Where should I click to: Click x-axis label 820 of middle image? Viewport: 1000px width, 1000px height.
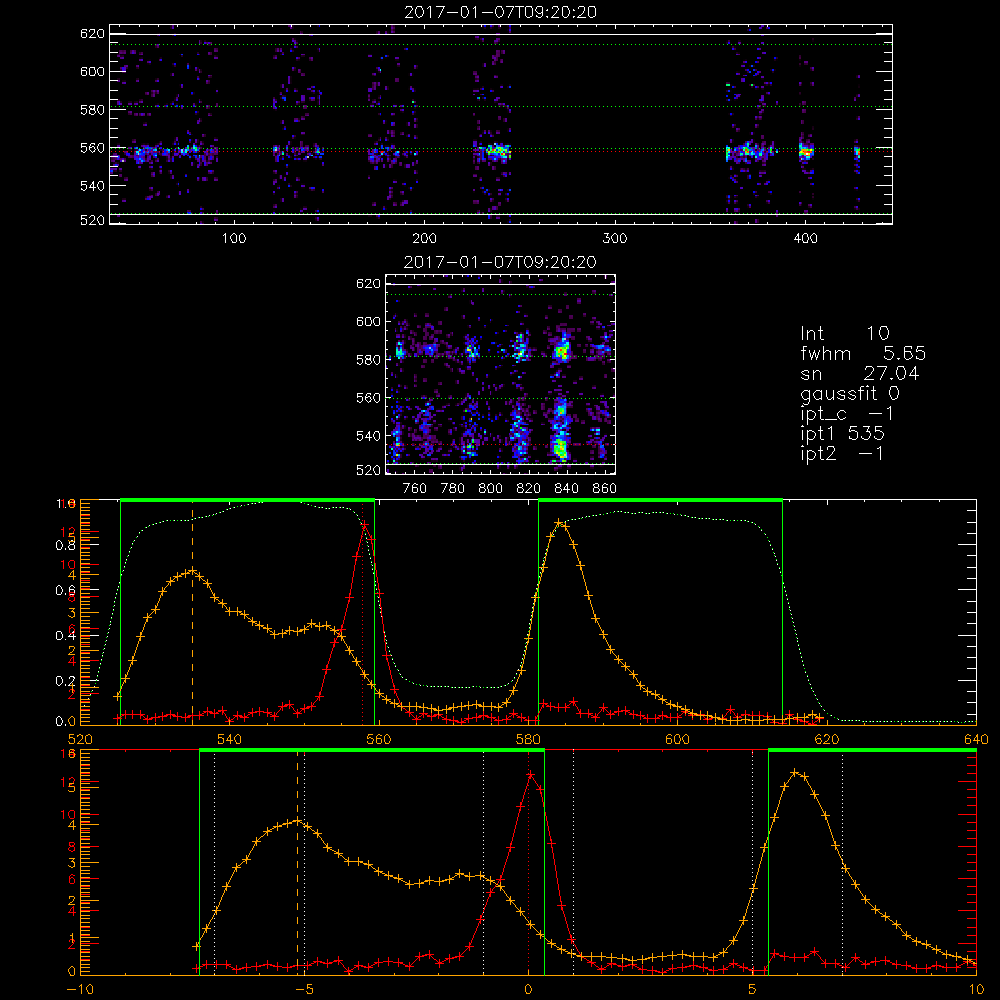tap(529, 489)
